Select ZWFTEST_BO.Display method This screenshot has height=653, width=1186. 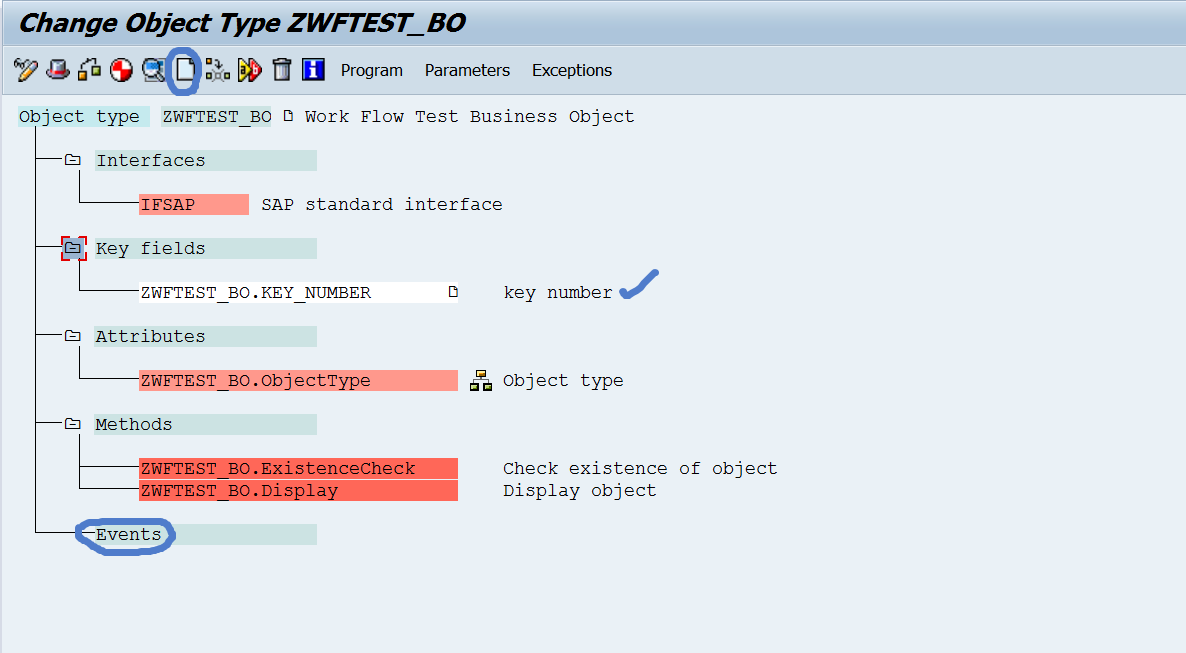[x=299, y=490]
